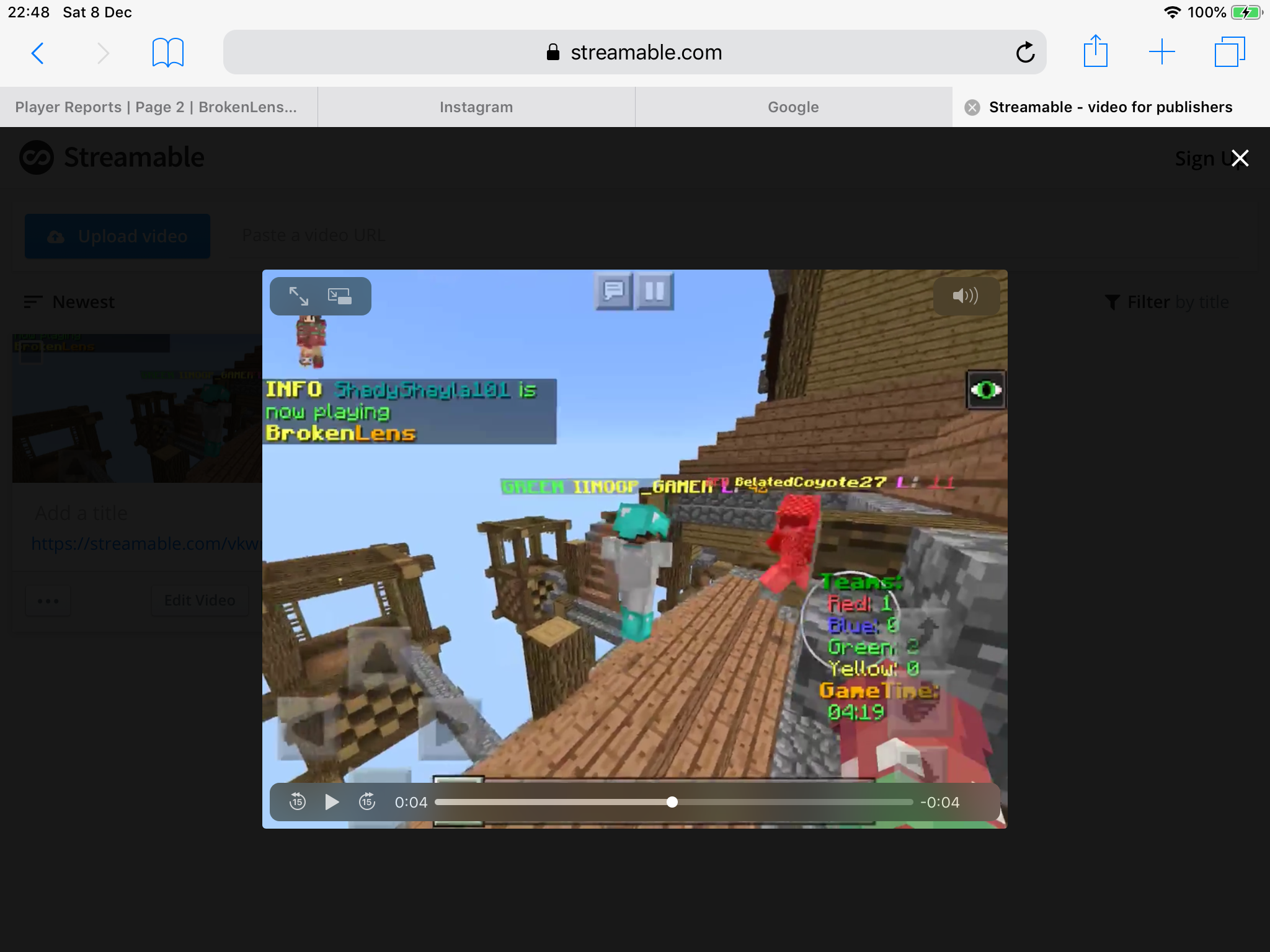Click the Add a title field
1270x952 pixels.
(81, 513)
